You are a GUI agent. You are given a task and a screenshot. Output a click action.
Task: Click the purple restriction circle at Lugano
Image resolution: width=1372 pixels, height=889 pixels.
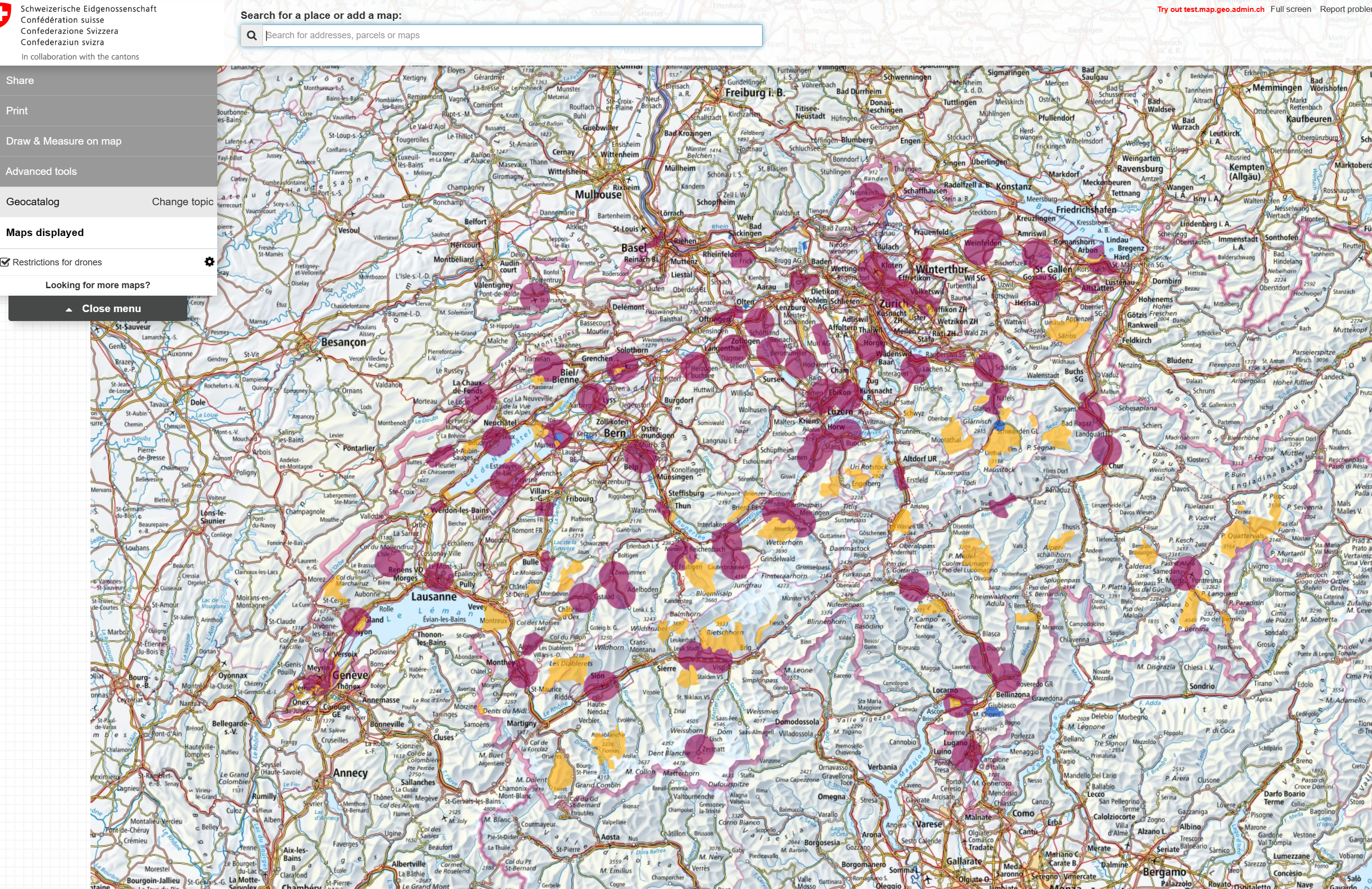point(966,755)
